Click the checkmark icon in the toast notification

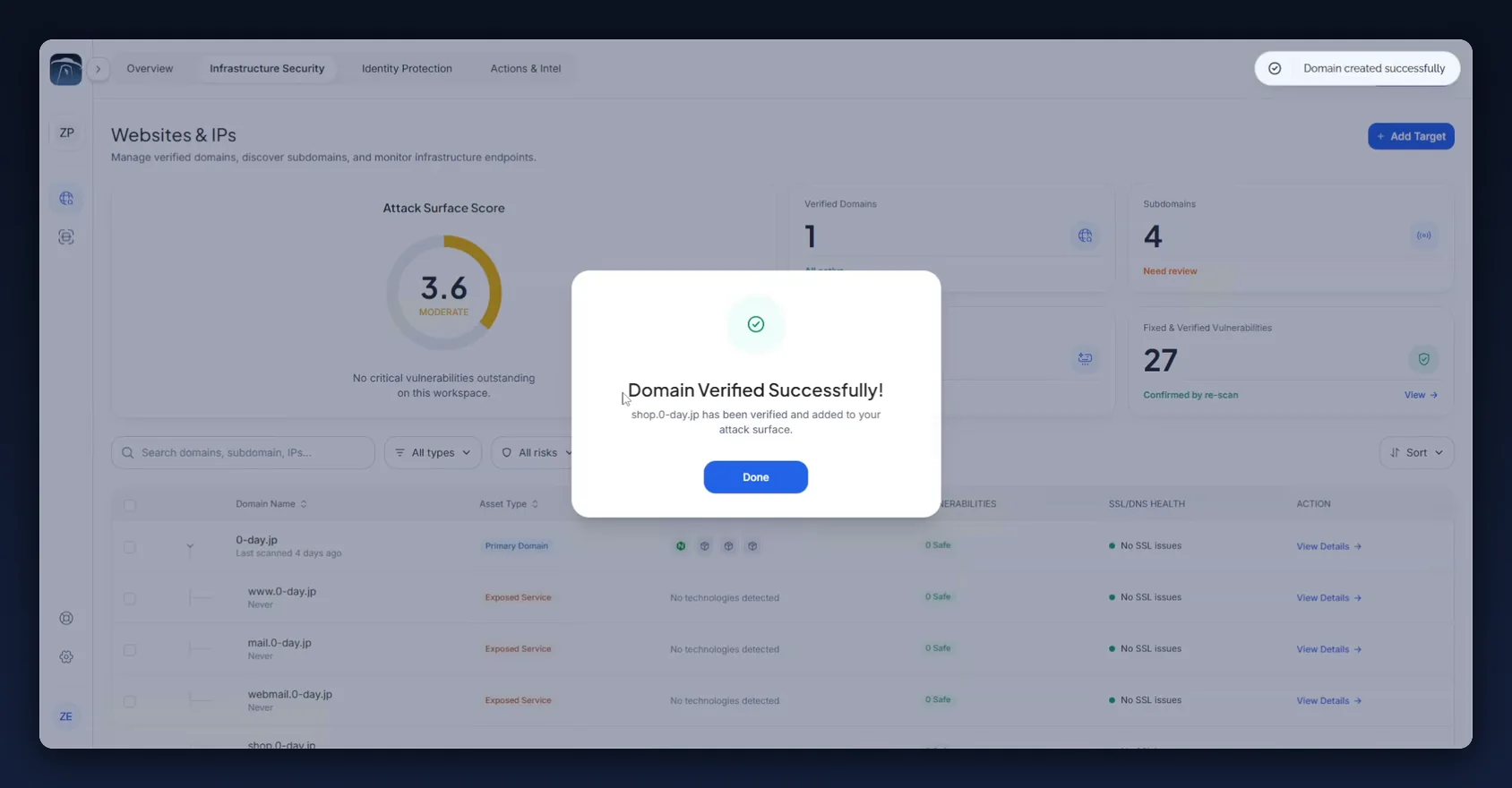pos(1275,68)
